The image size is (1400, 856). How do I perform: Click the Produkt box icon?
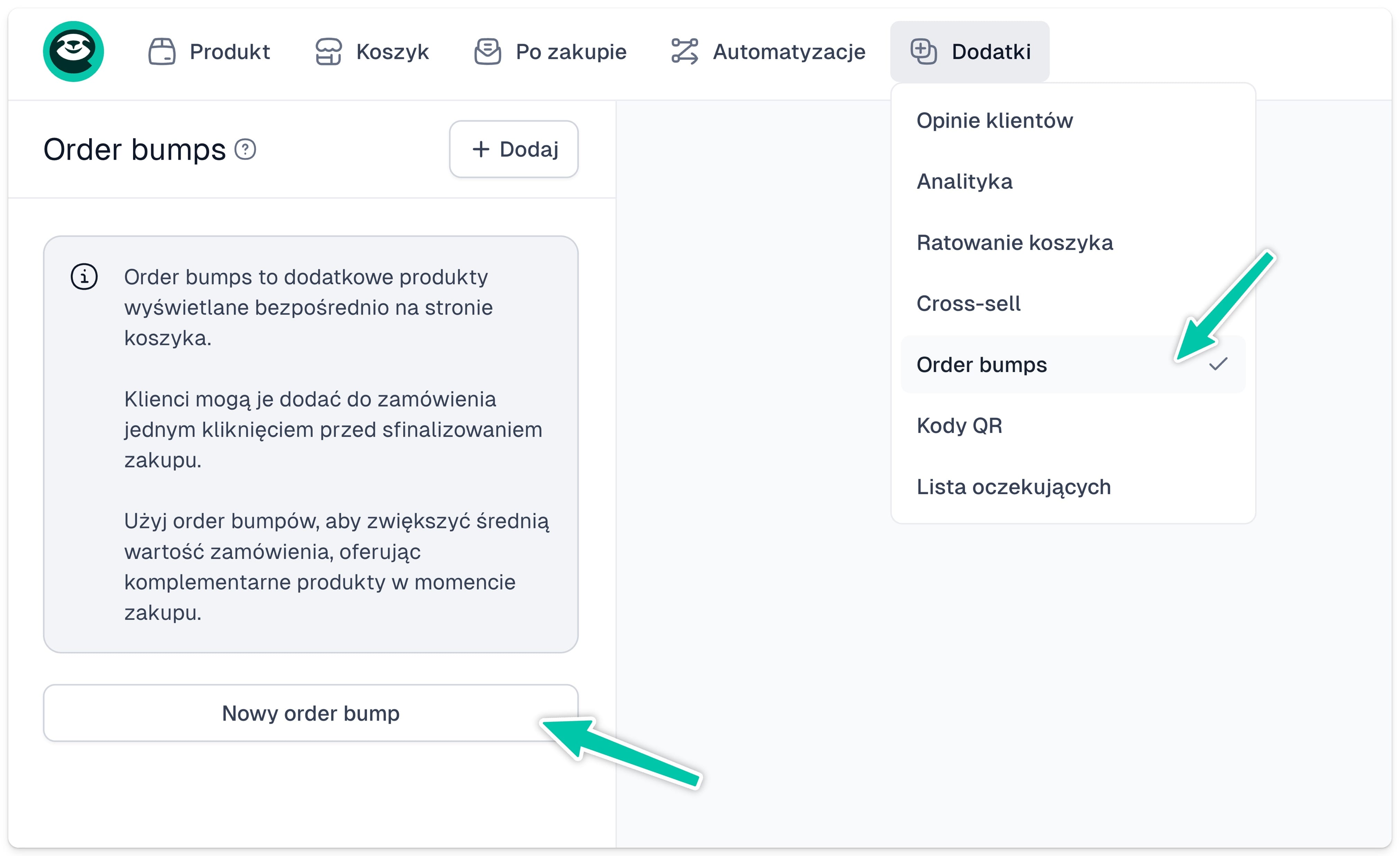coord(162,52)
